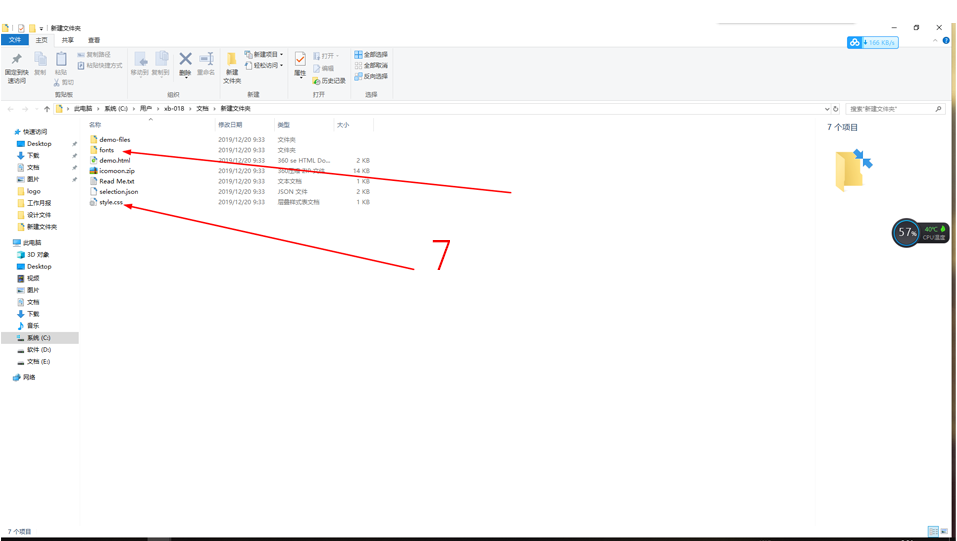957x541 pixels.
Task: Switch to the 共享 ribbon tab
Action: click(x=68, y=40)
